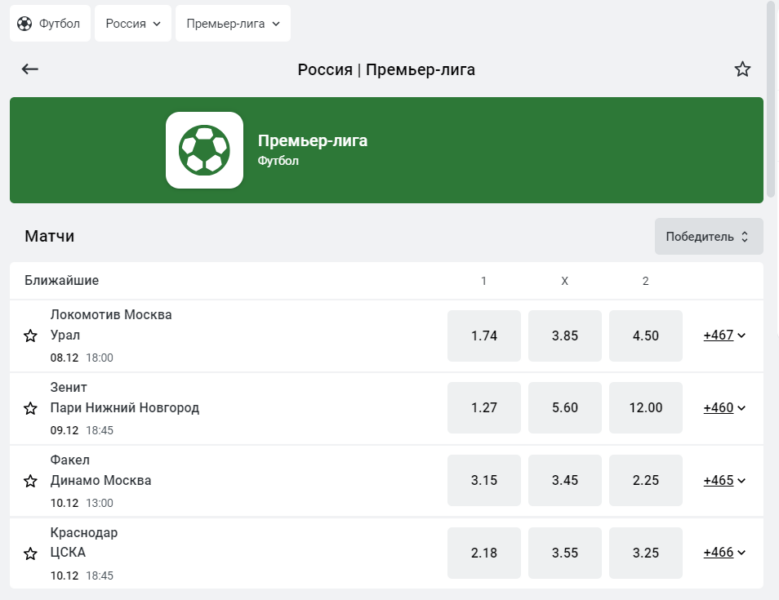Open the Россия country dropdown

point(133,23)
